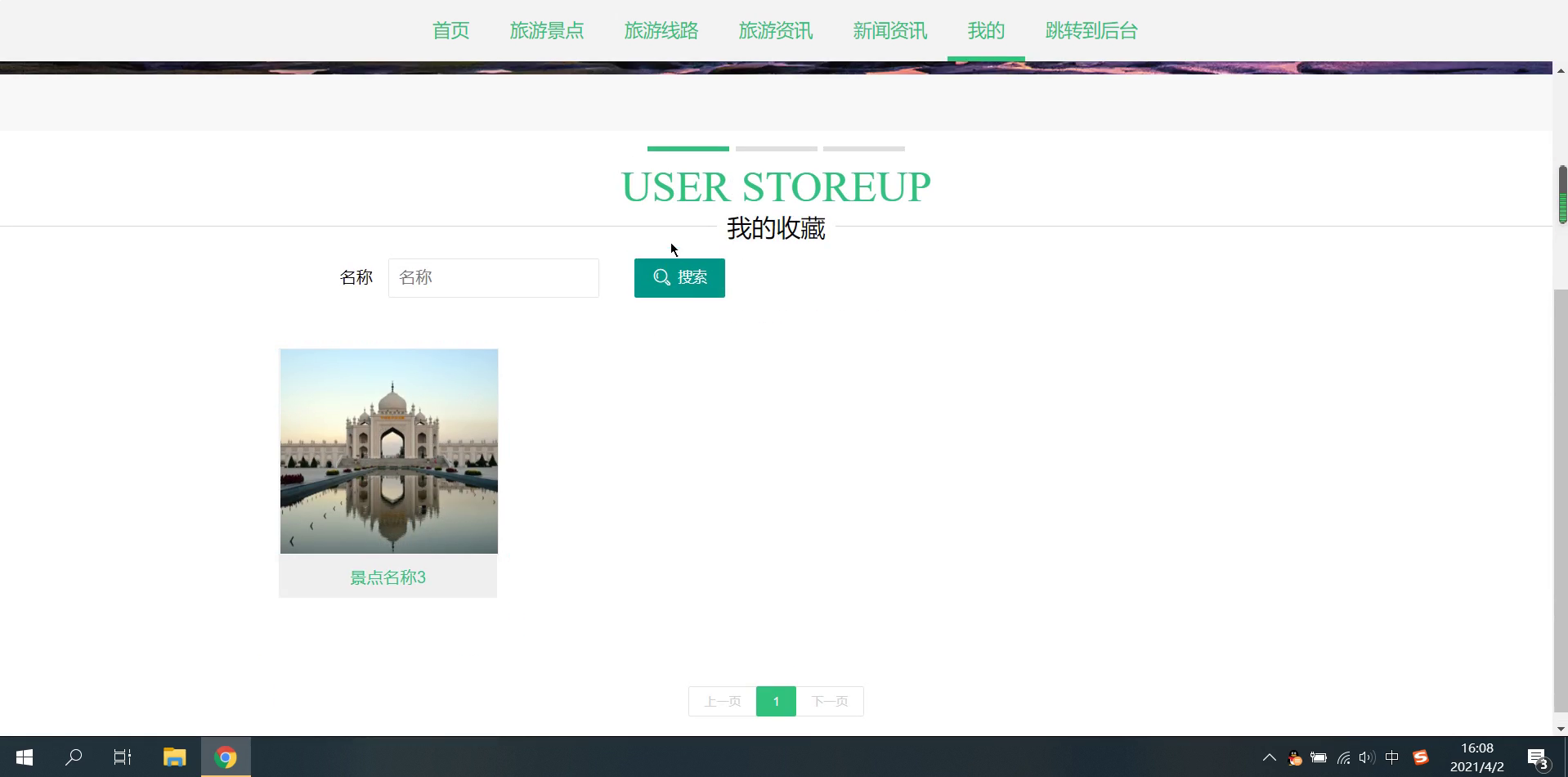Click the 下一页 pagination button
1568x777 pixels.
[830, 701]
